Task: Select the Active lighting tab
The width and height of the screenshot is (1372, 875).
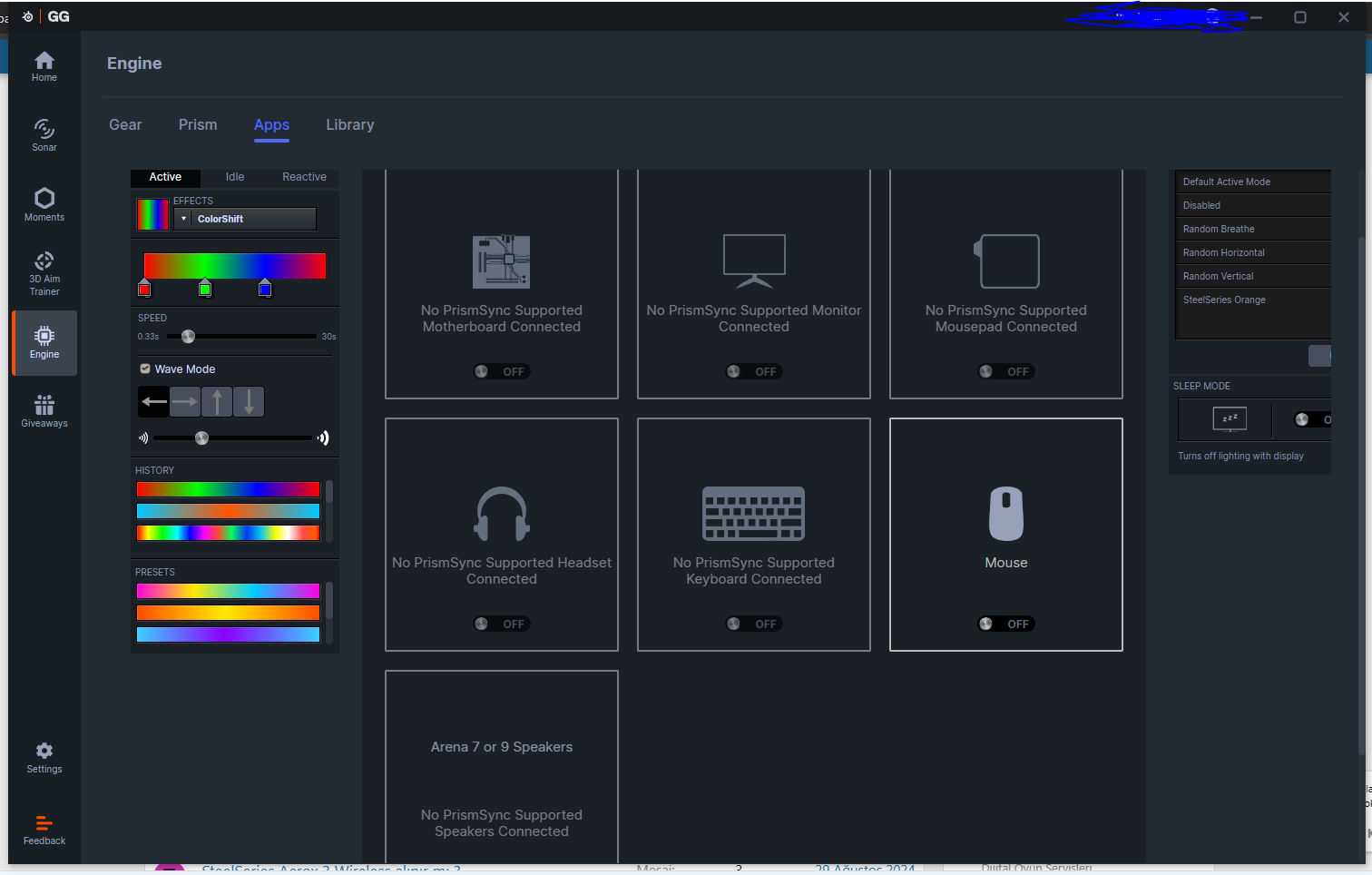Action: click(165, 177)
